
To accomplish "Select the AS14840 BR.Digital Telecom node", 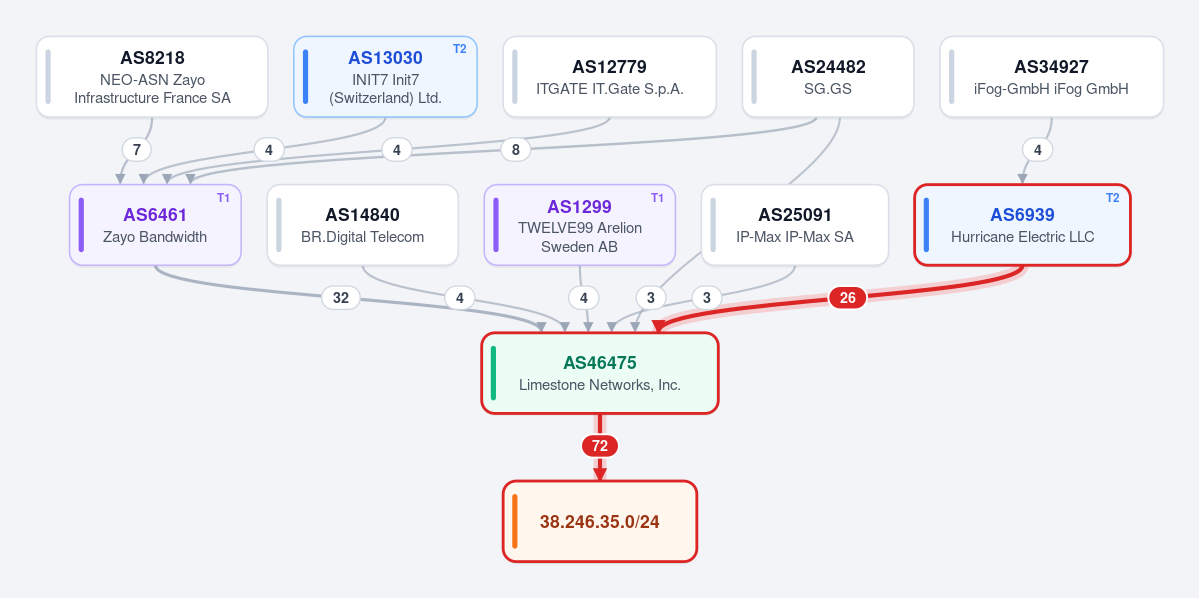I will [x=362, y=225].
